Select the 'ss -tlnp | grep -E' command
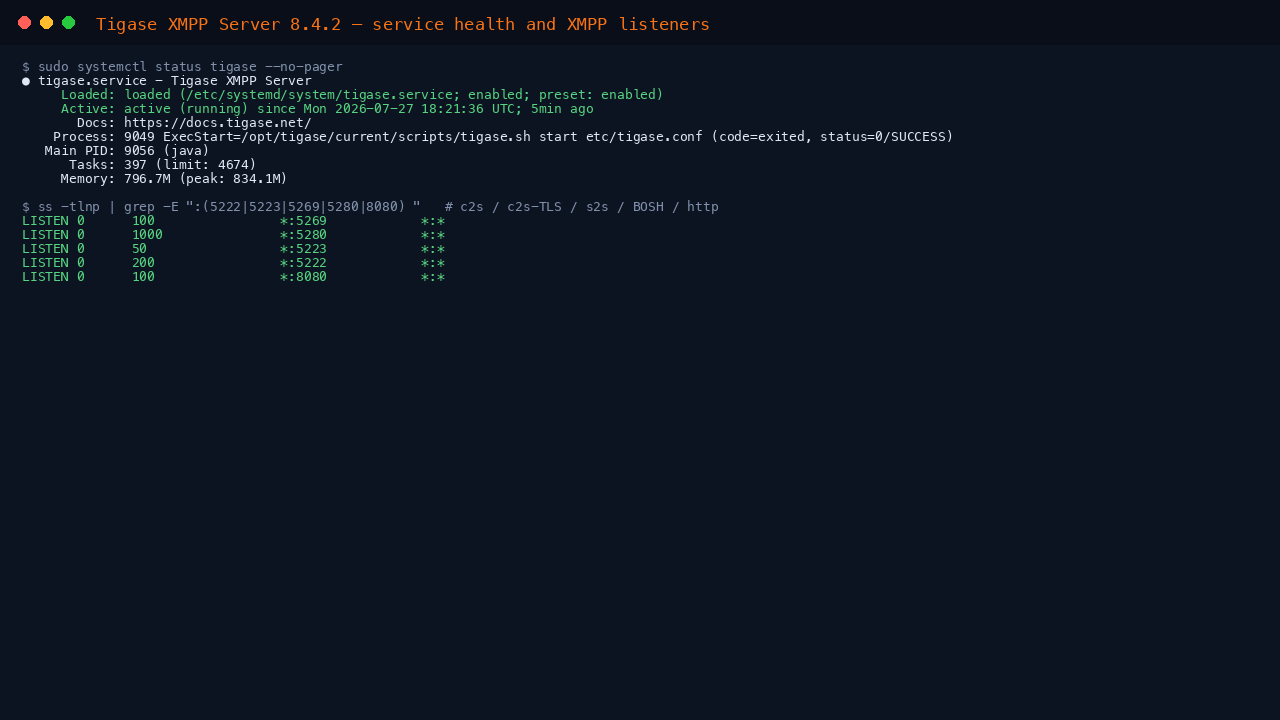Image resolution: width=1280 pixels, height=720 pixels. point(221,207)
